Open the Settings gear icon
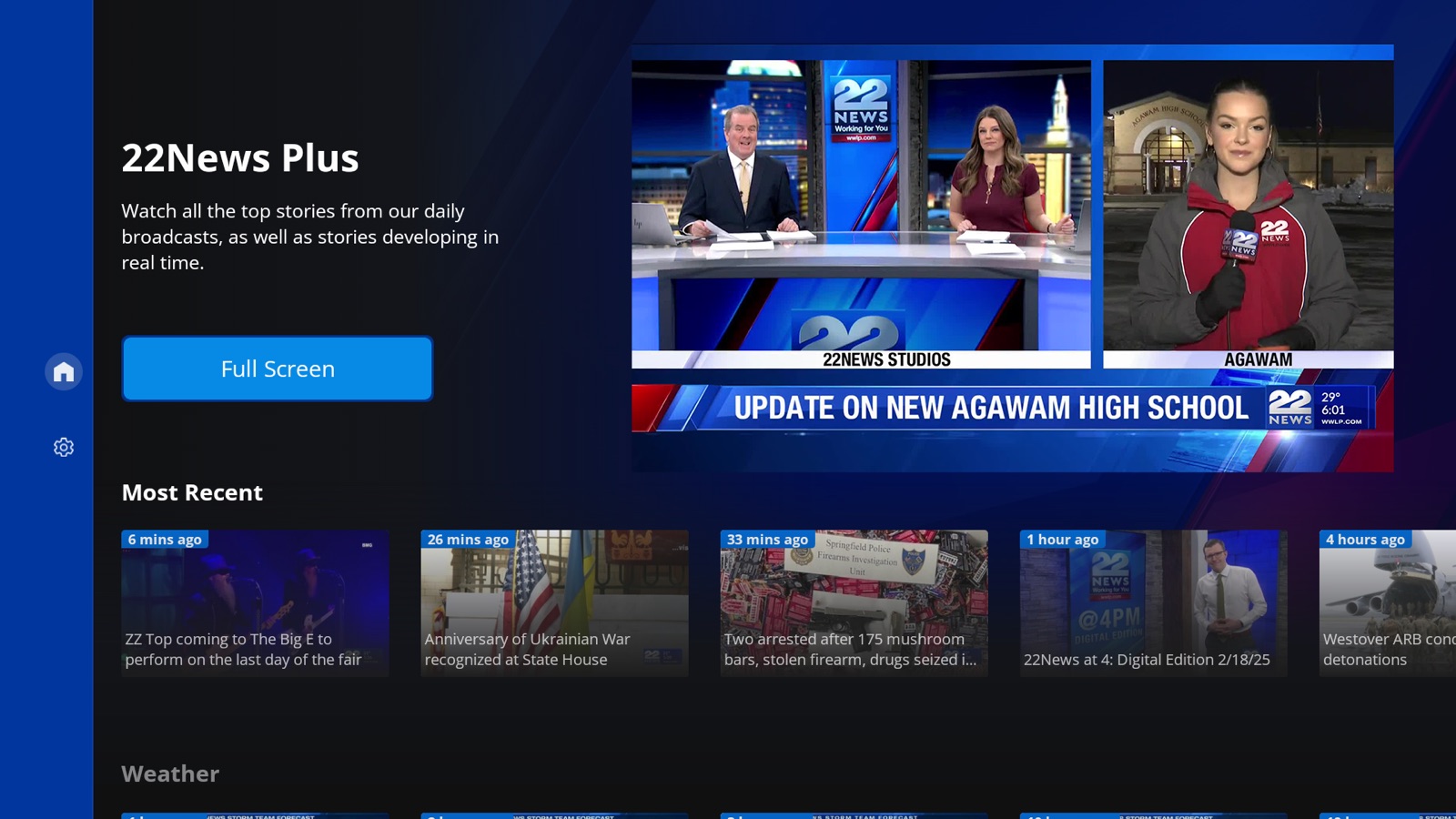 (64, 447)
